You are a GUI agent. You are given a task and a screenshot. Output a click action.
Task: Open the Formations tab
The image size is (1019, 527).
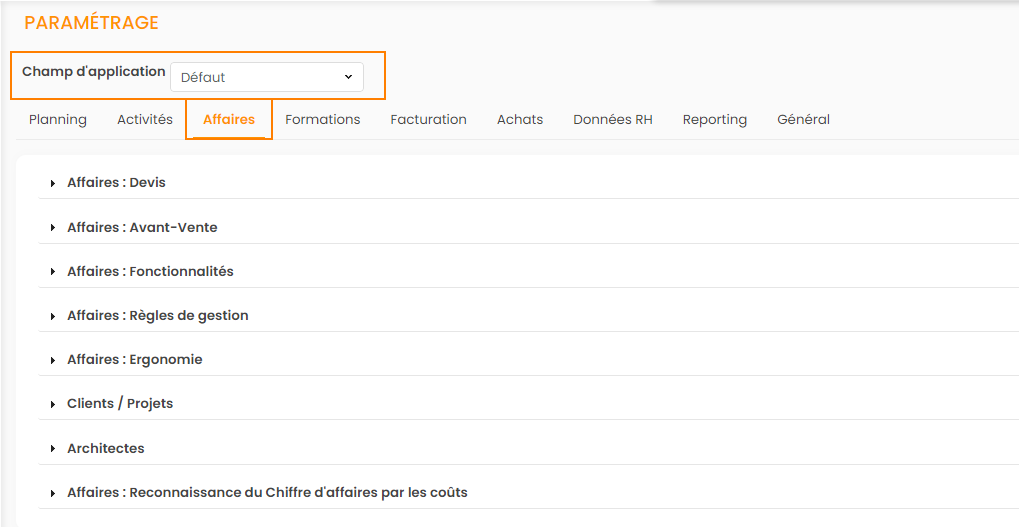pyautogui.click(x=322, y=119)
